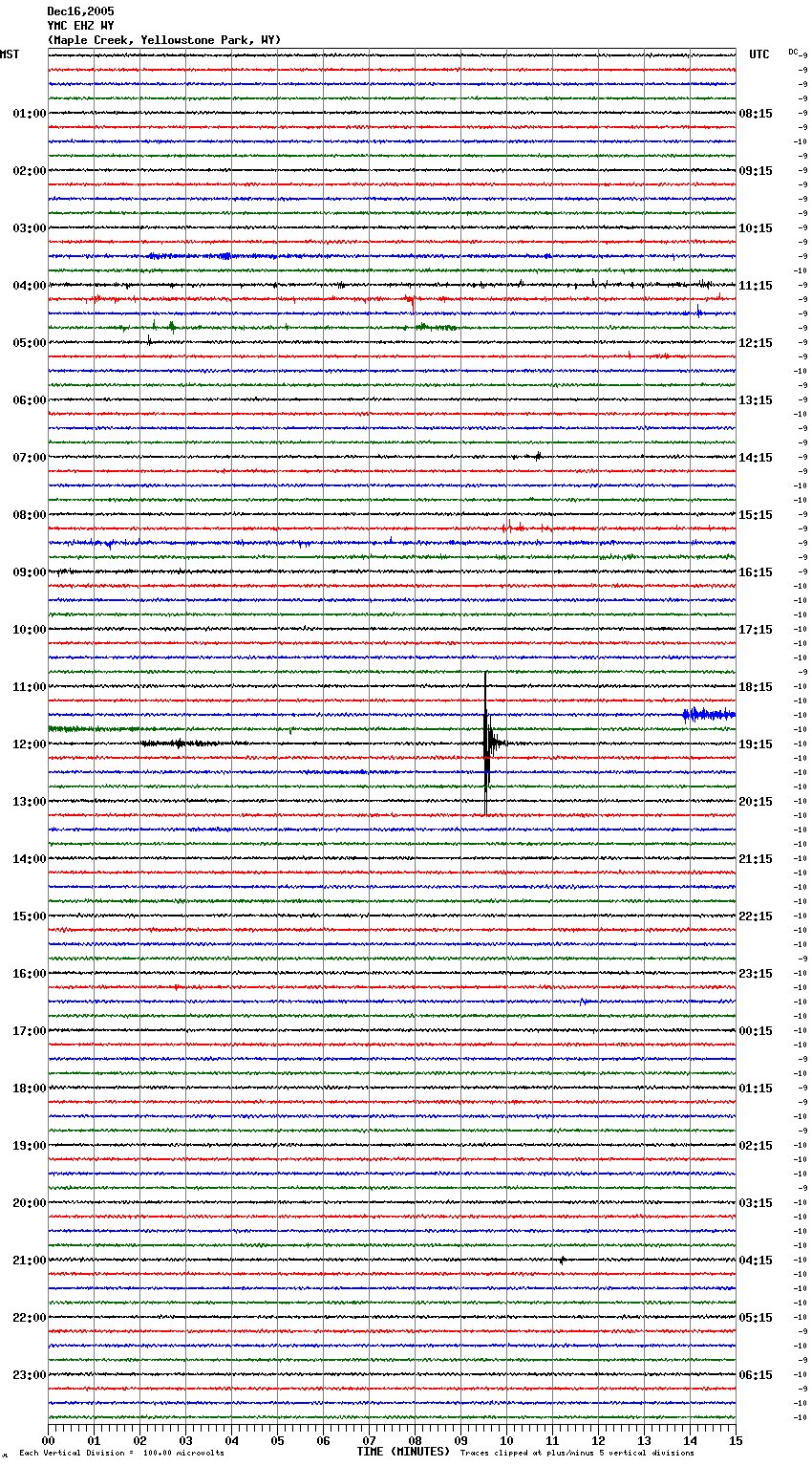Image resolution: width=812 pixels, height=1466 pixels.
Task: Click the 03:15 UTC time label
Action: click(756, 1203)
